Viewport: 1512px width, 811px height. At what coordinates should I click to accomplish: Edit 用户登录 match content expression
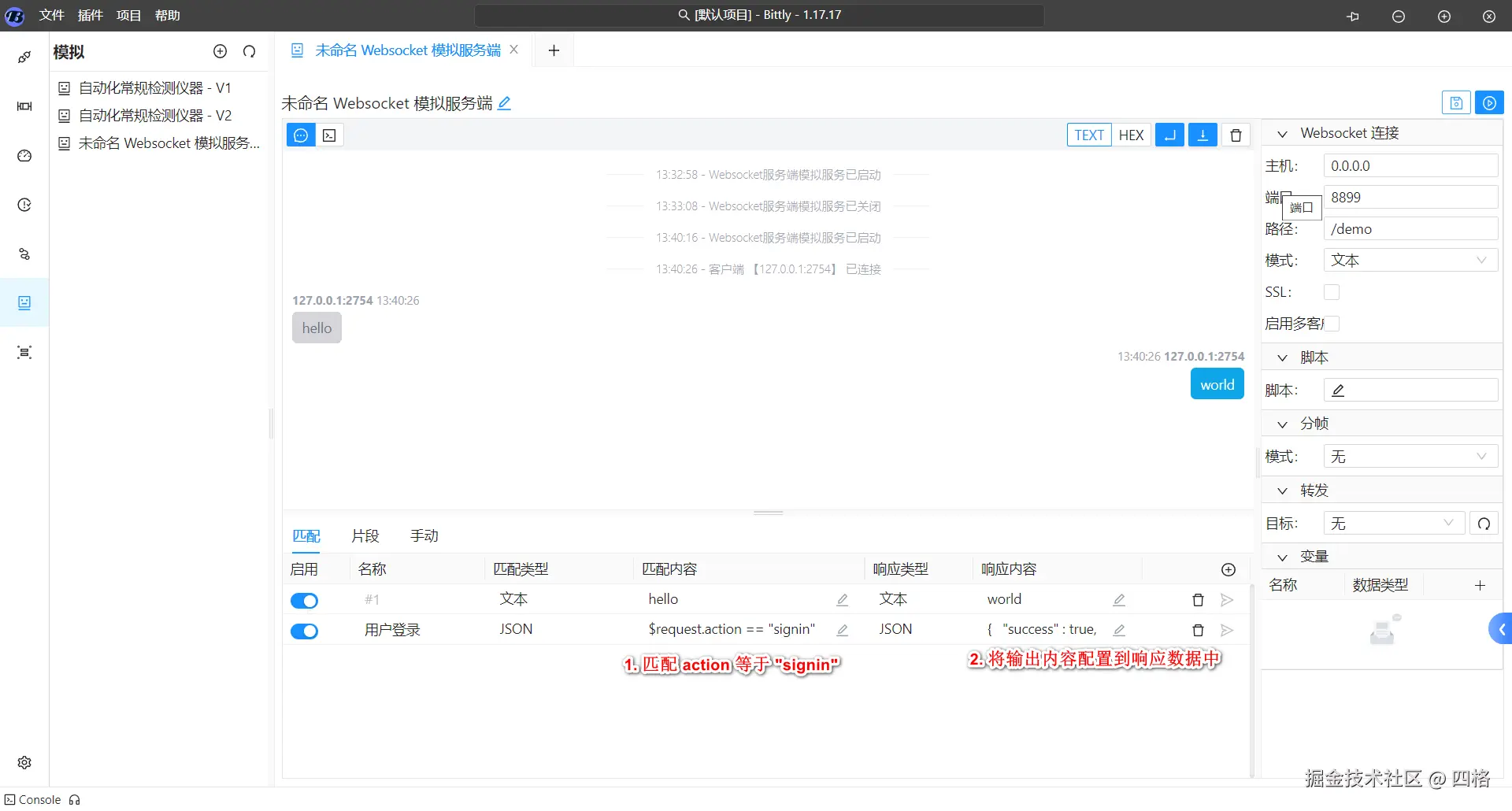click(842, 630)
